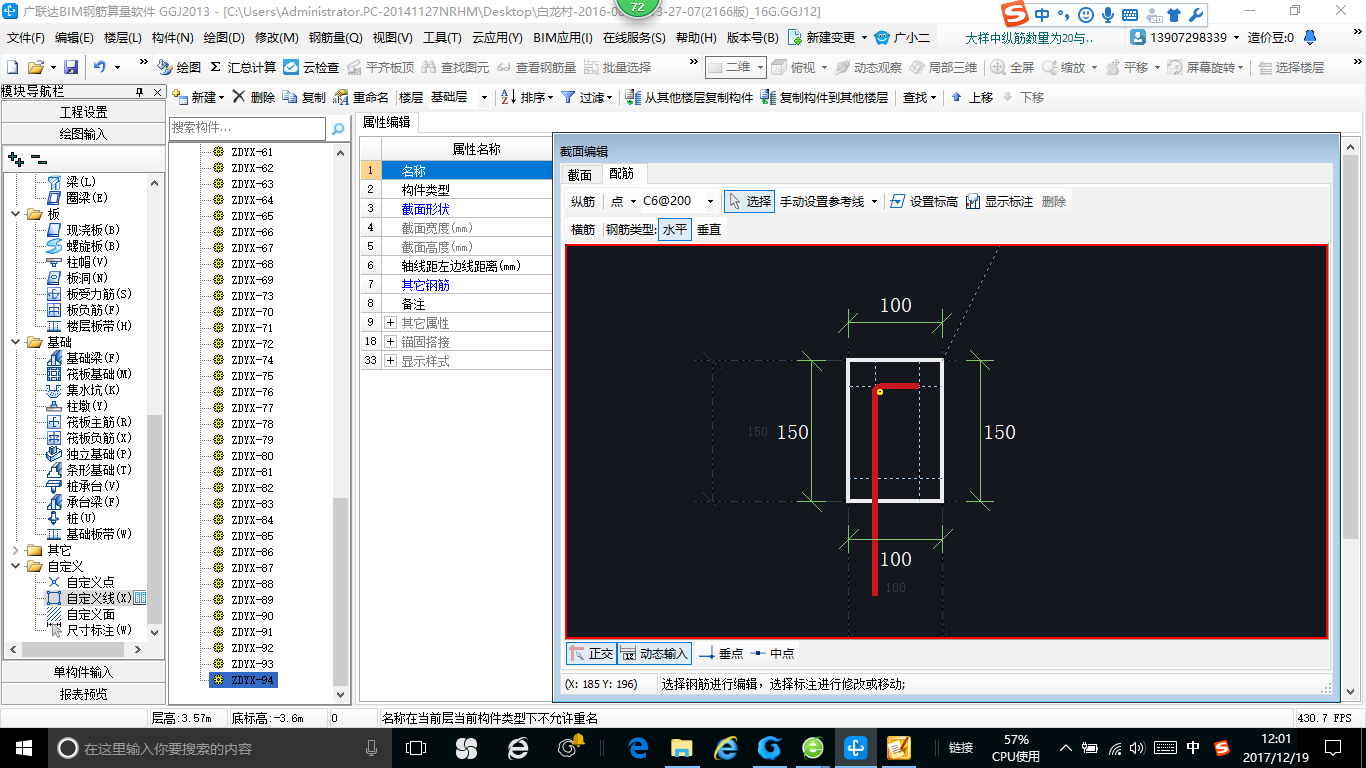Click 工程设置 navigation button
Screen dimensions: 1366x768
83,112
